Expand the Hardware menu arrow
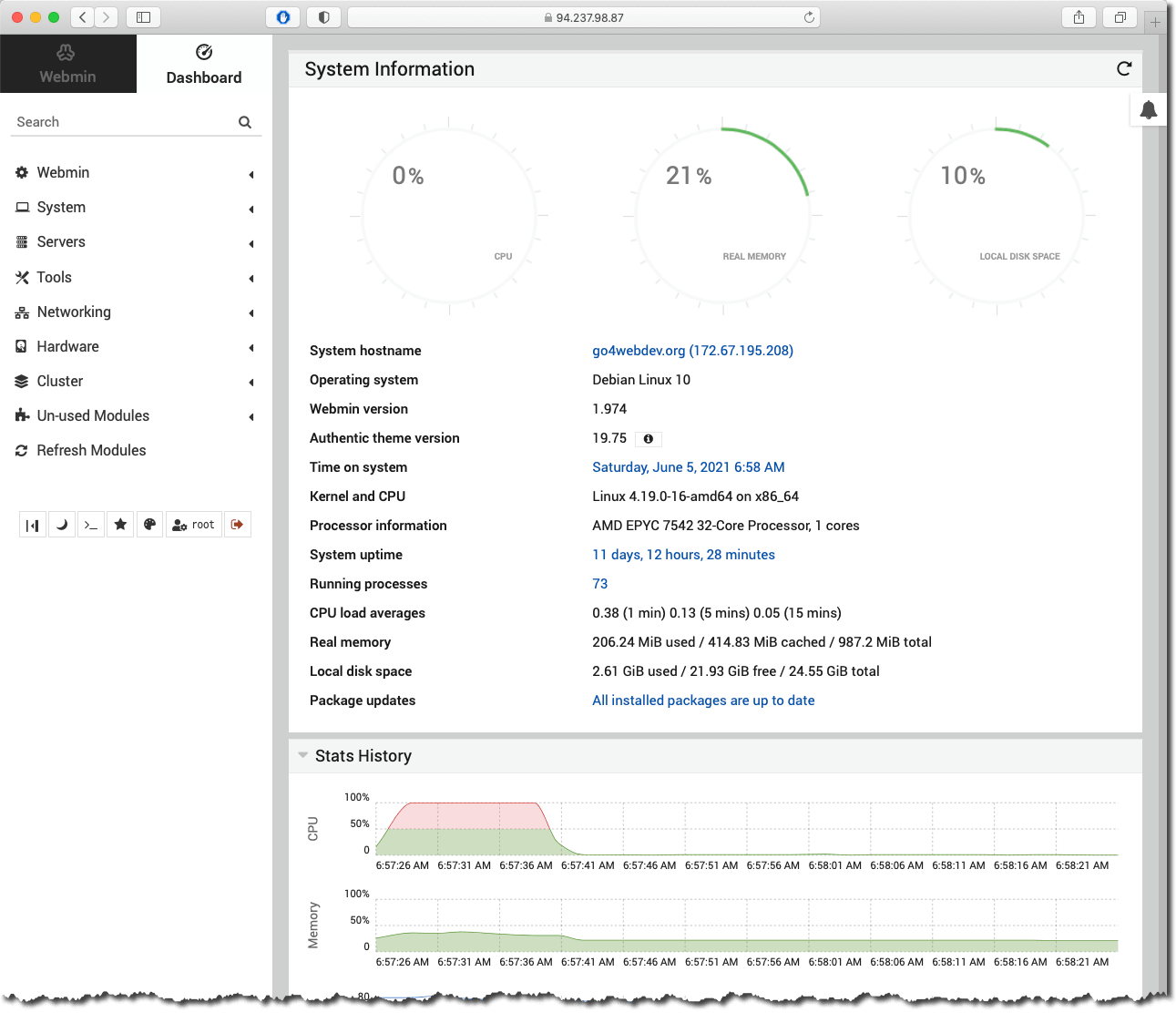Screen dimensions: 1176x1033 point(251,347)
